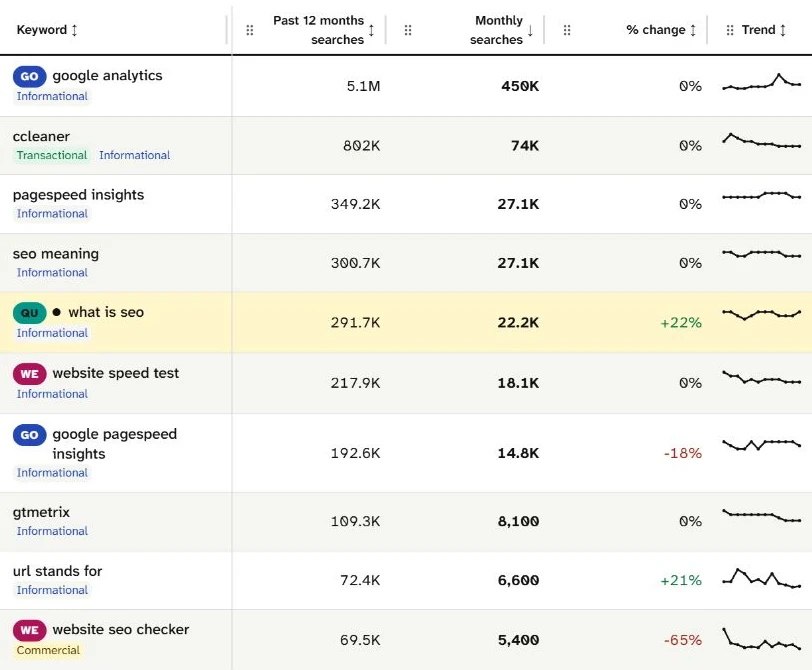This screenshot has height=670, width=812.
Task: Open trend sparkline for seo meaning
Action: pyautogui.click(x=762, y=254)
